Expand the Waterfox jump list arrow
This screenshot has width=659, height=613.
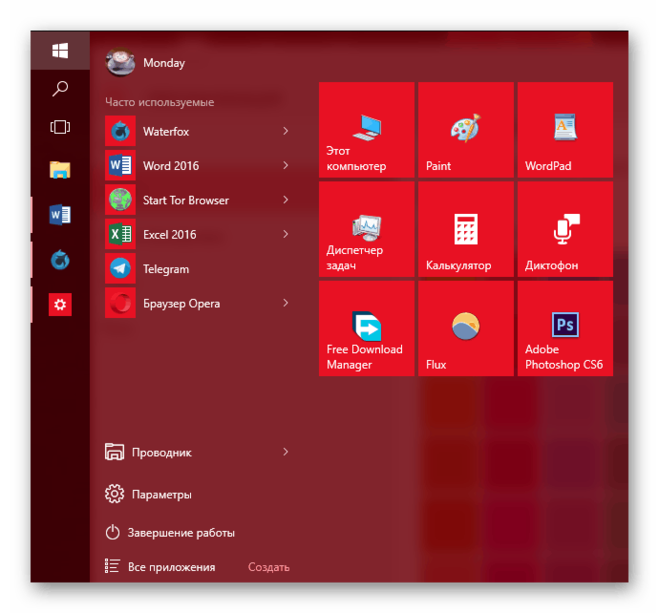[285, 131]
